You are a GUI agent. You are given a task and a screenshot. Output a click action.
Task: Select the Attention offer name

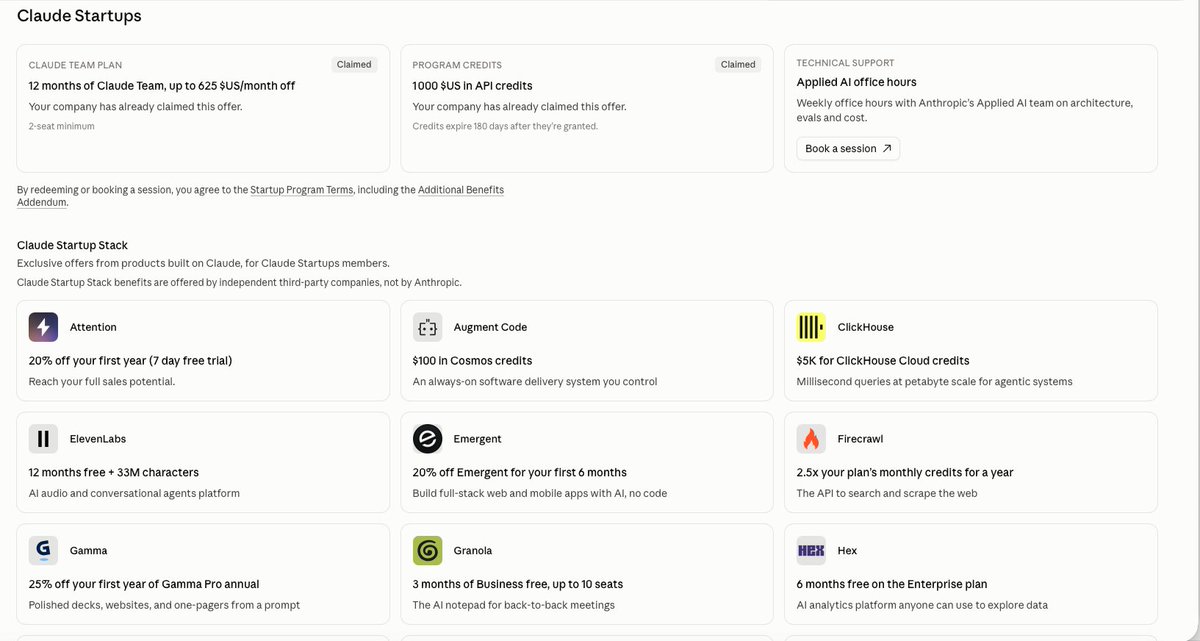93,327
